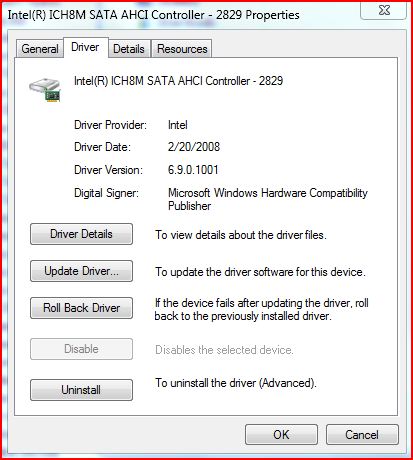Click the dialog title bar text
Image resolution: width=413 pixels, height=460 pixels.
point(153,15)
